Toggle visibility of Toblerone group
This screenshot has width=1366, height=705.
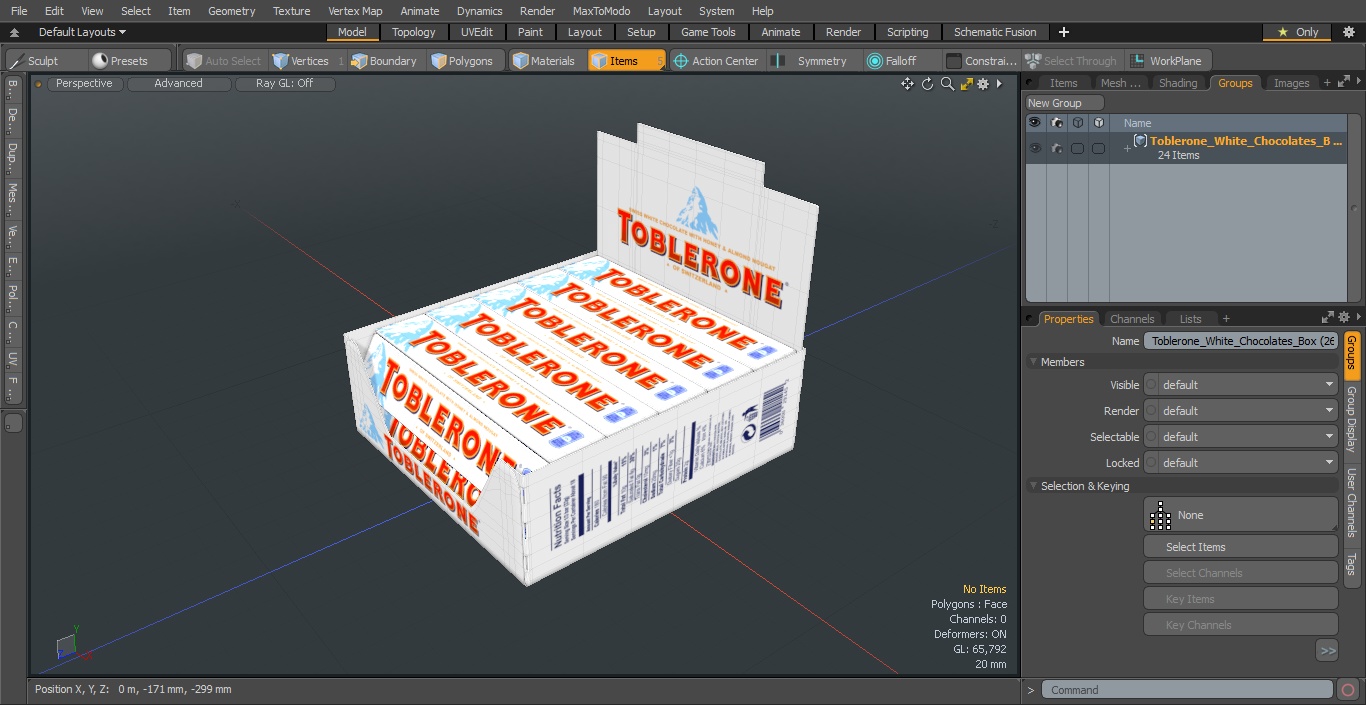point(1035,148)
